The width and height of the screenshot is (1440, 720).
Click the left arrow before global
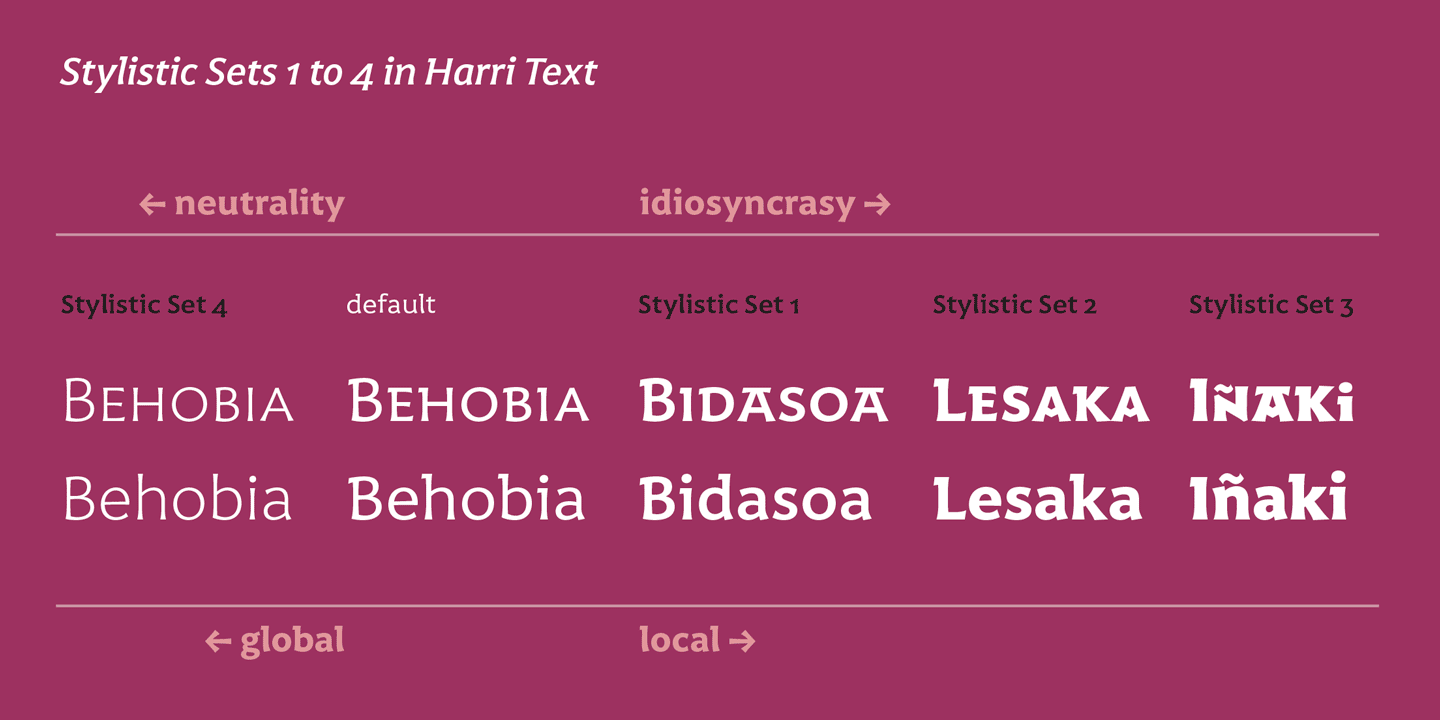218,641
